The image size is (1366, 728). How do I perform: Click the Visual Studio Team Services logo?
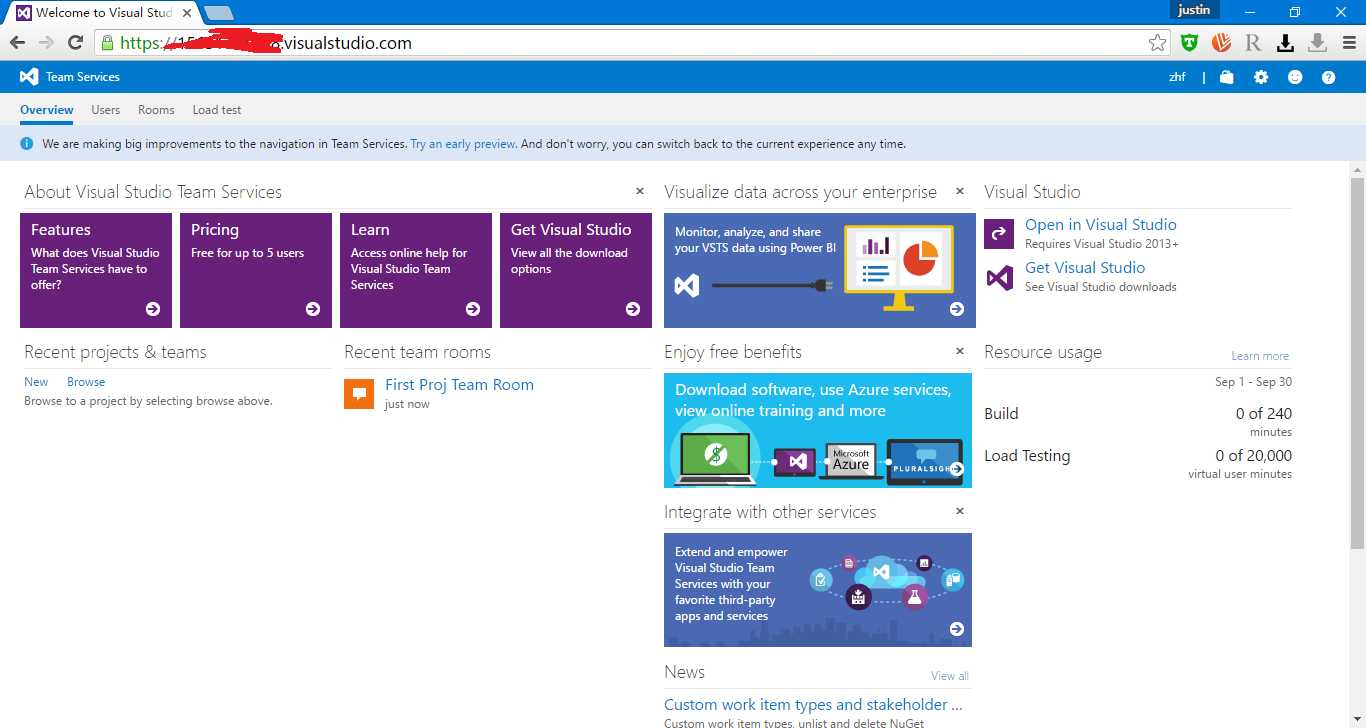(29, 77)
